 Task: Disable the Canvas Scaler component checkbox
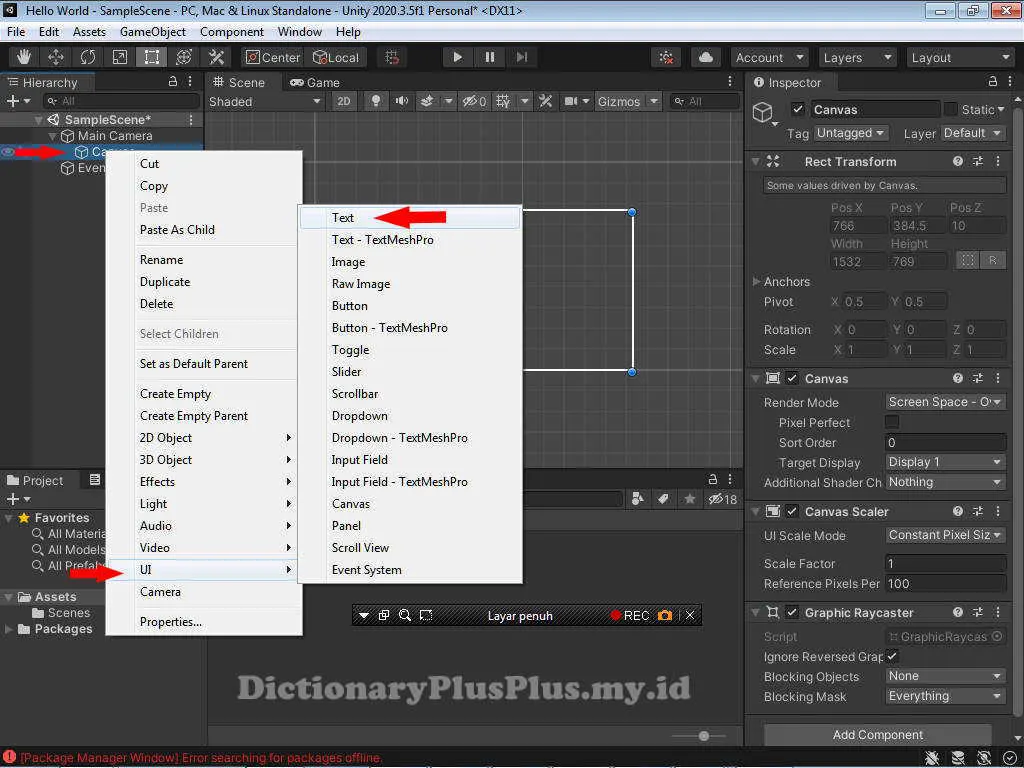792,511
